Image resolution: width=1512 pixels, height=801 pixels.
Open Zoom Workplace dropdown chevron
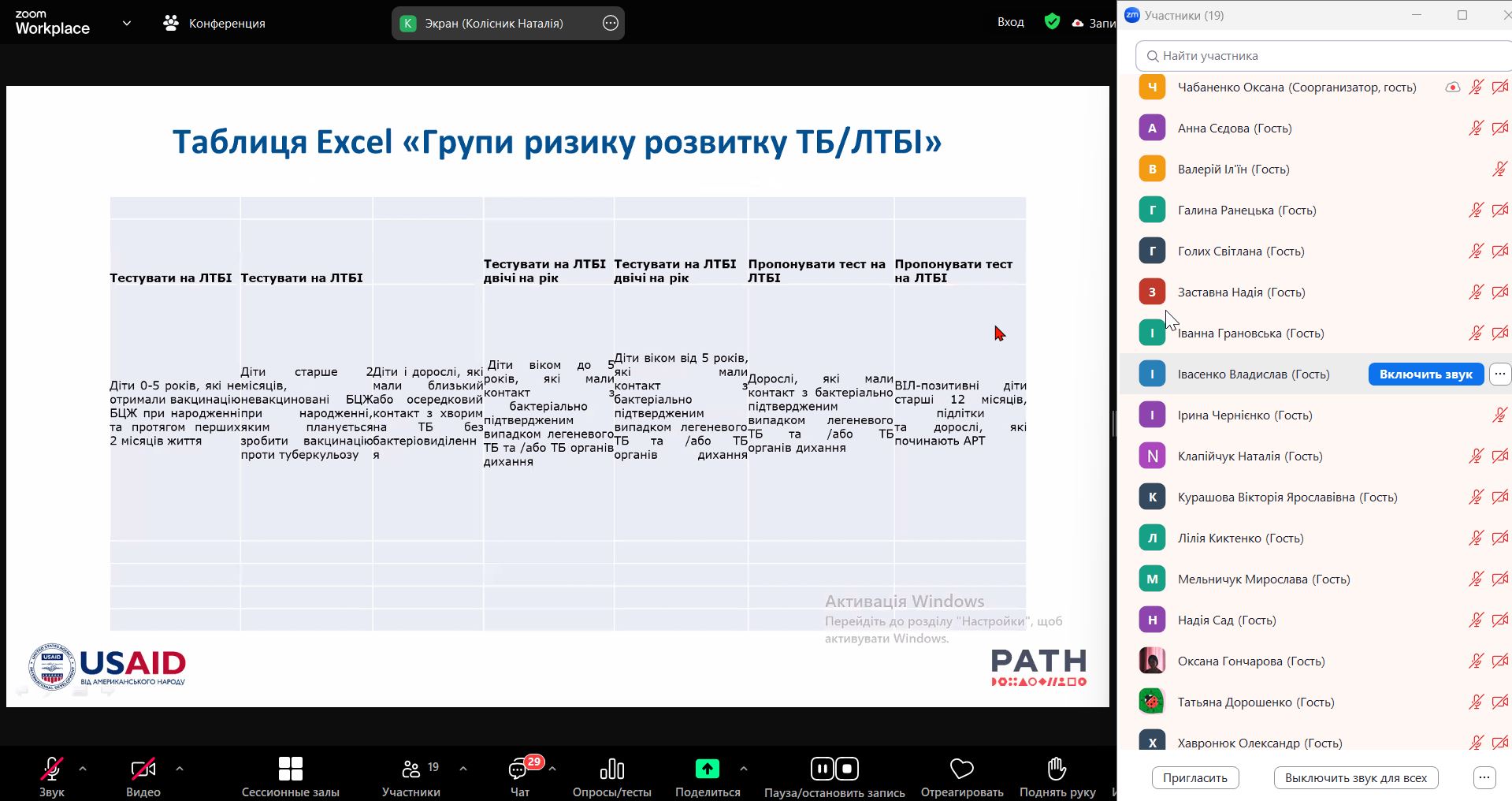[127, 24]
